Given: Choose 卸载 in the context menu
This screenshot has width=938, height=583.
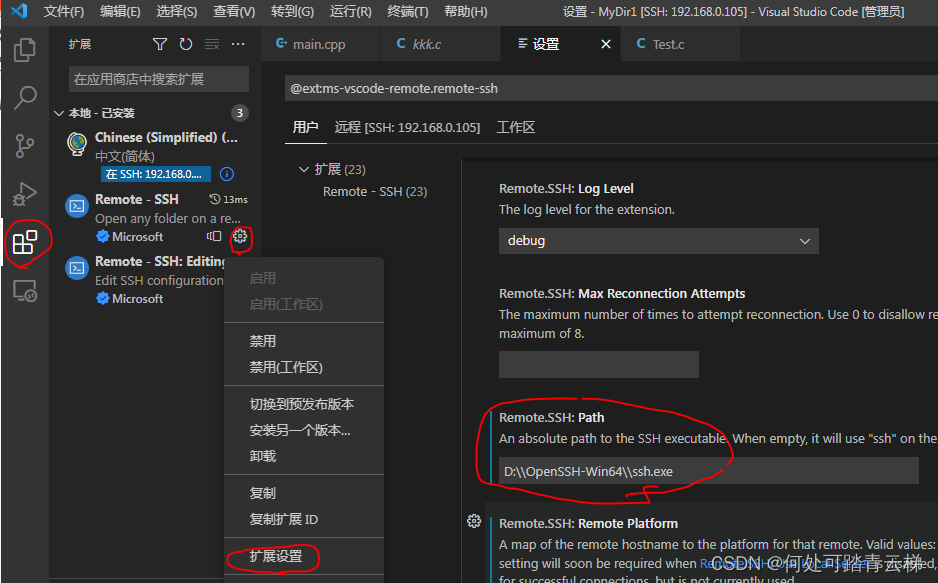Looking at the screenshot, I should [304, 456].
